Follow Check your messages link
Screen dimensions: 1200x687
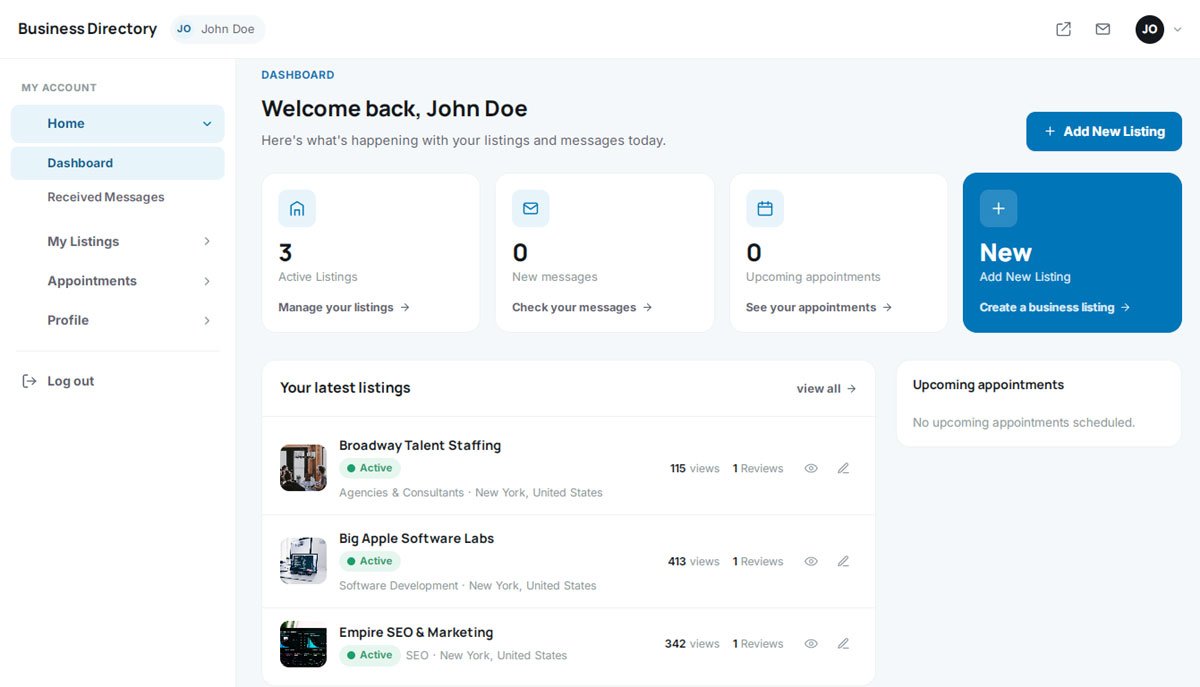[582, 307]
